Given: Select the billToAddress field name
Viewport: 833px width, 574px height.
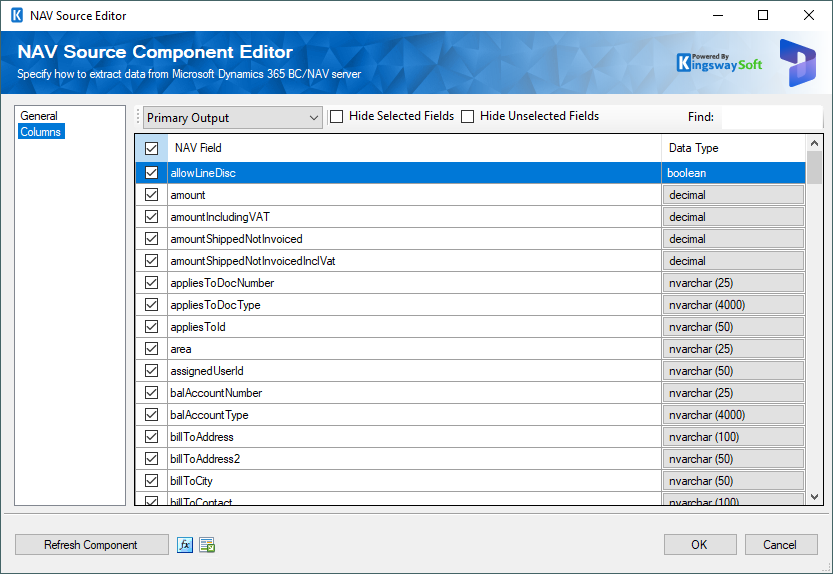Looking at the screenshot, I should tap(202, 437).
